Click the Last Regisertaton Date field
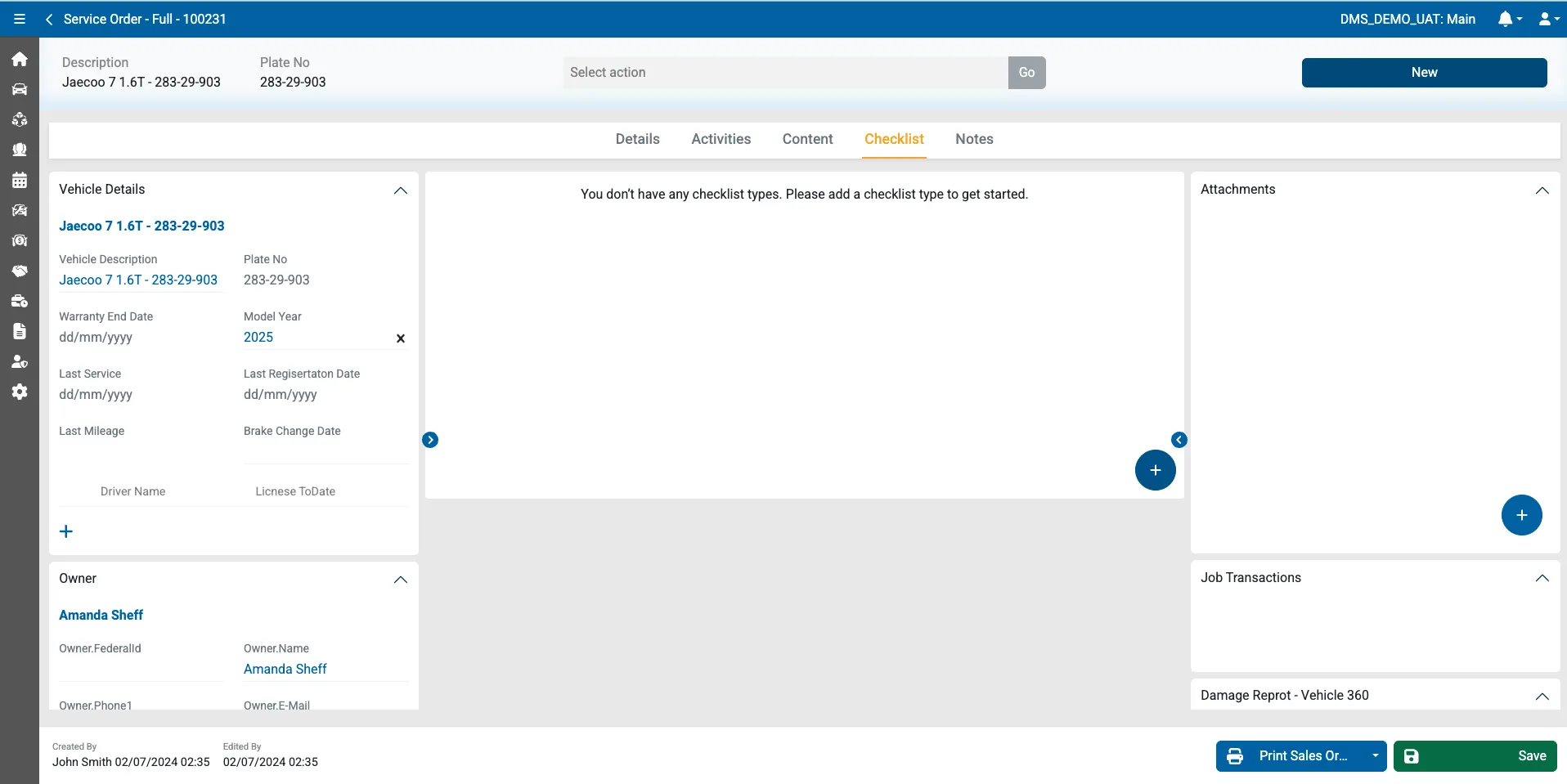This screenshot has height=784, width=1567. (x=326, y=394)
